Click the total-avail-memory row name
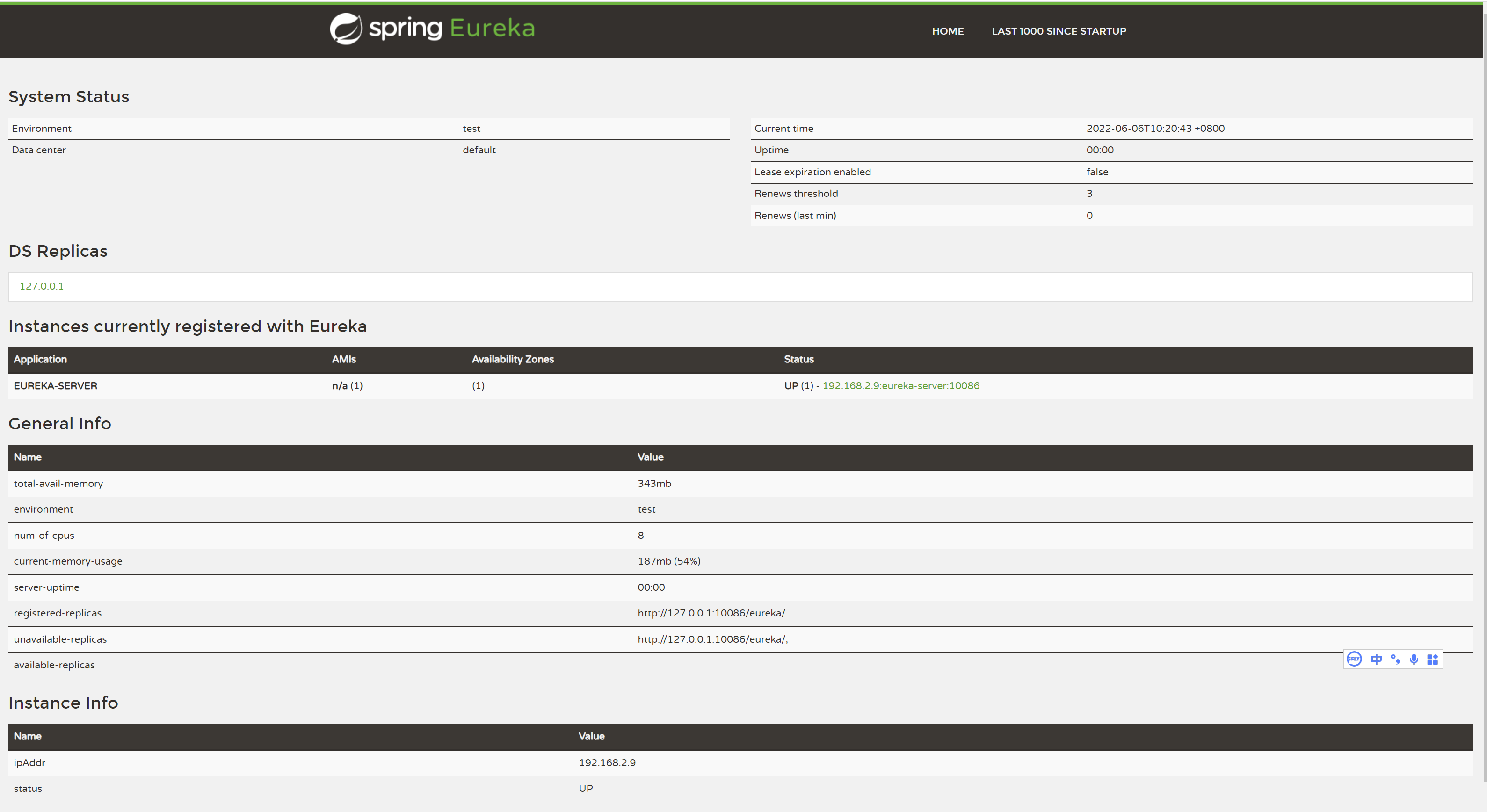 click(58, 484)
